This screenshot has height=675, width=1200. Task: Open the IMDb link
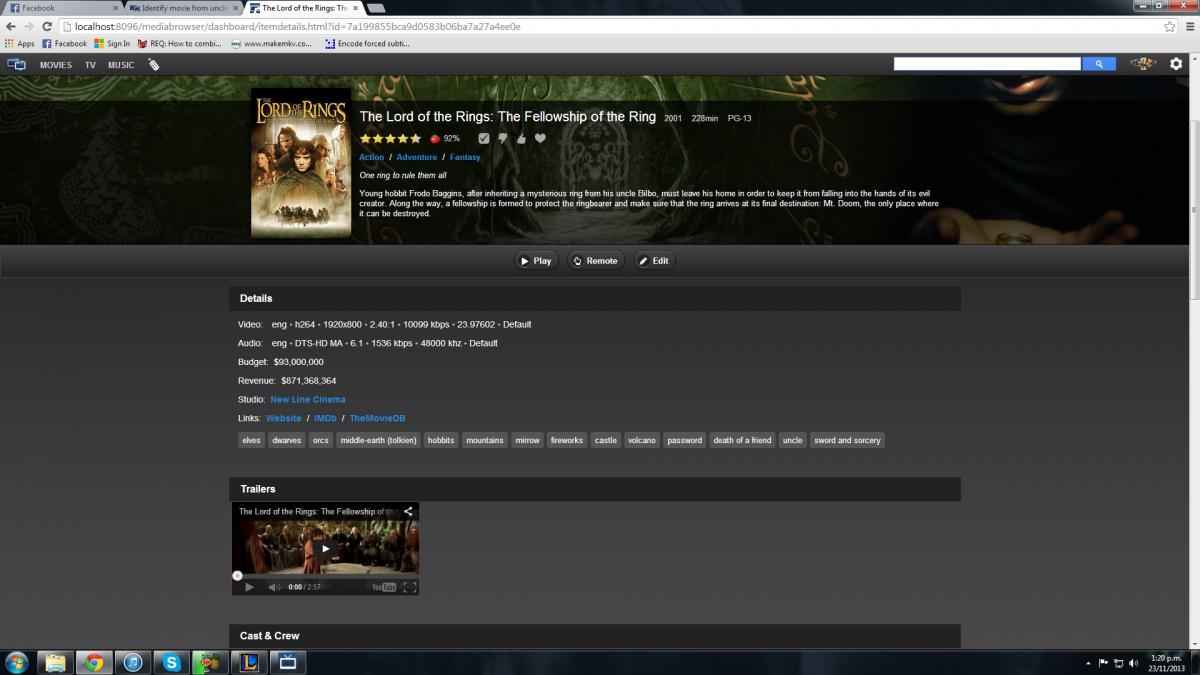click(325, 418)
